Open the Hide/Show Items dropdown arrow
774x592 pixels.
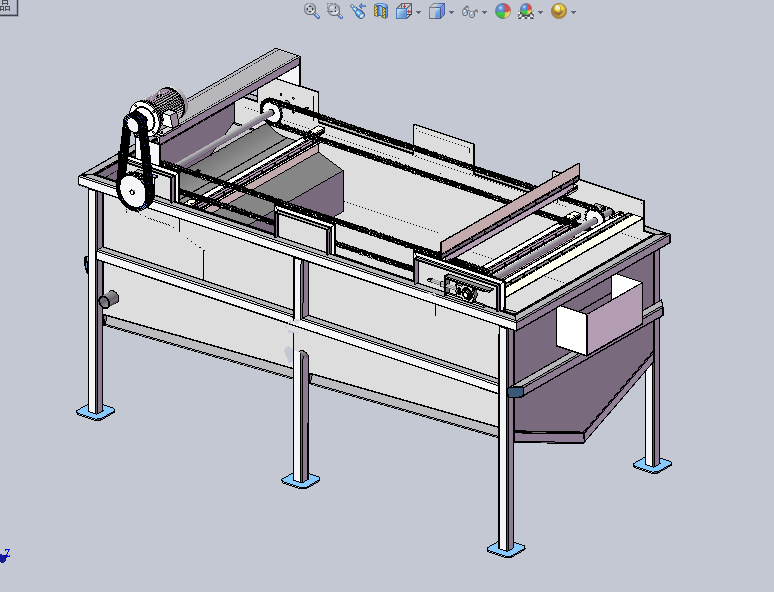[x=484, y=12]
